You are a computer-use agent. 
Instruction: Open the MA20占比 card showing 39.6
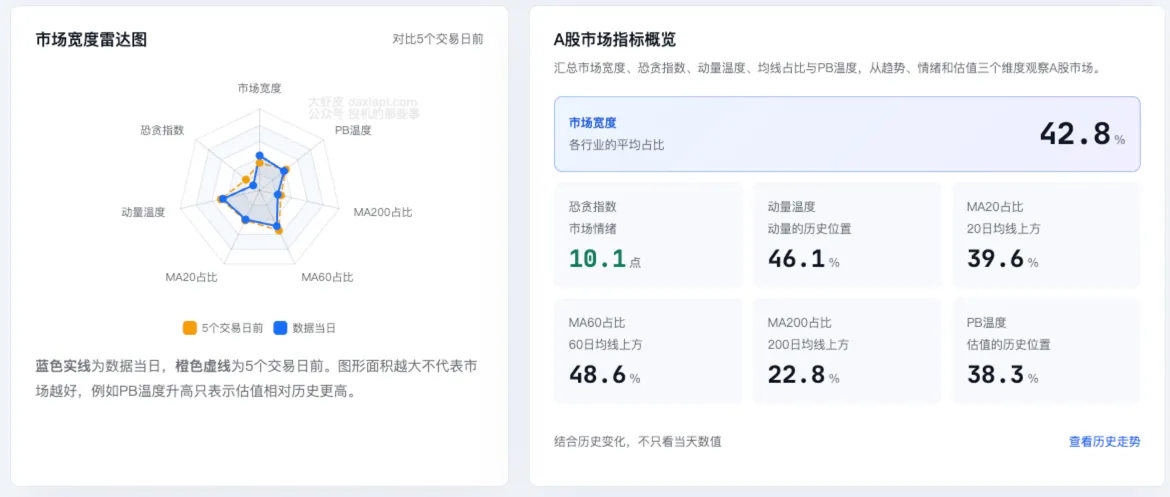click(x=1046, y=234)
